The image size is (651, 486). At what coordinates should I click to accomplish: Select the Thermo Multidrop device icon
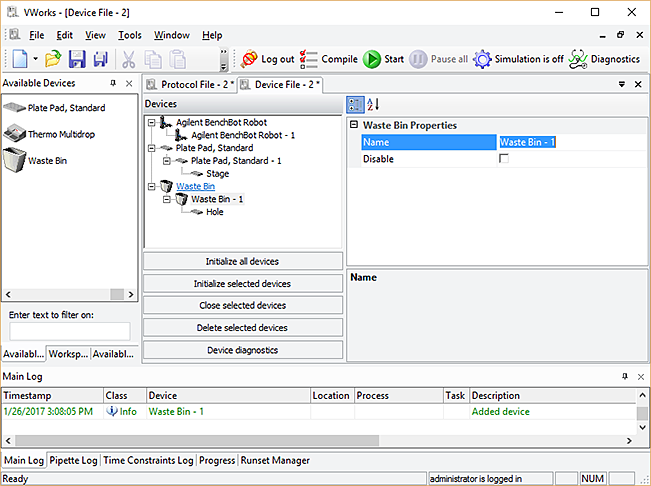coord(16,134)
